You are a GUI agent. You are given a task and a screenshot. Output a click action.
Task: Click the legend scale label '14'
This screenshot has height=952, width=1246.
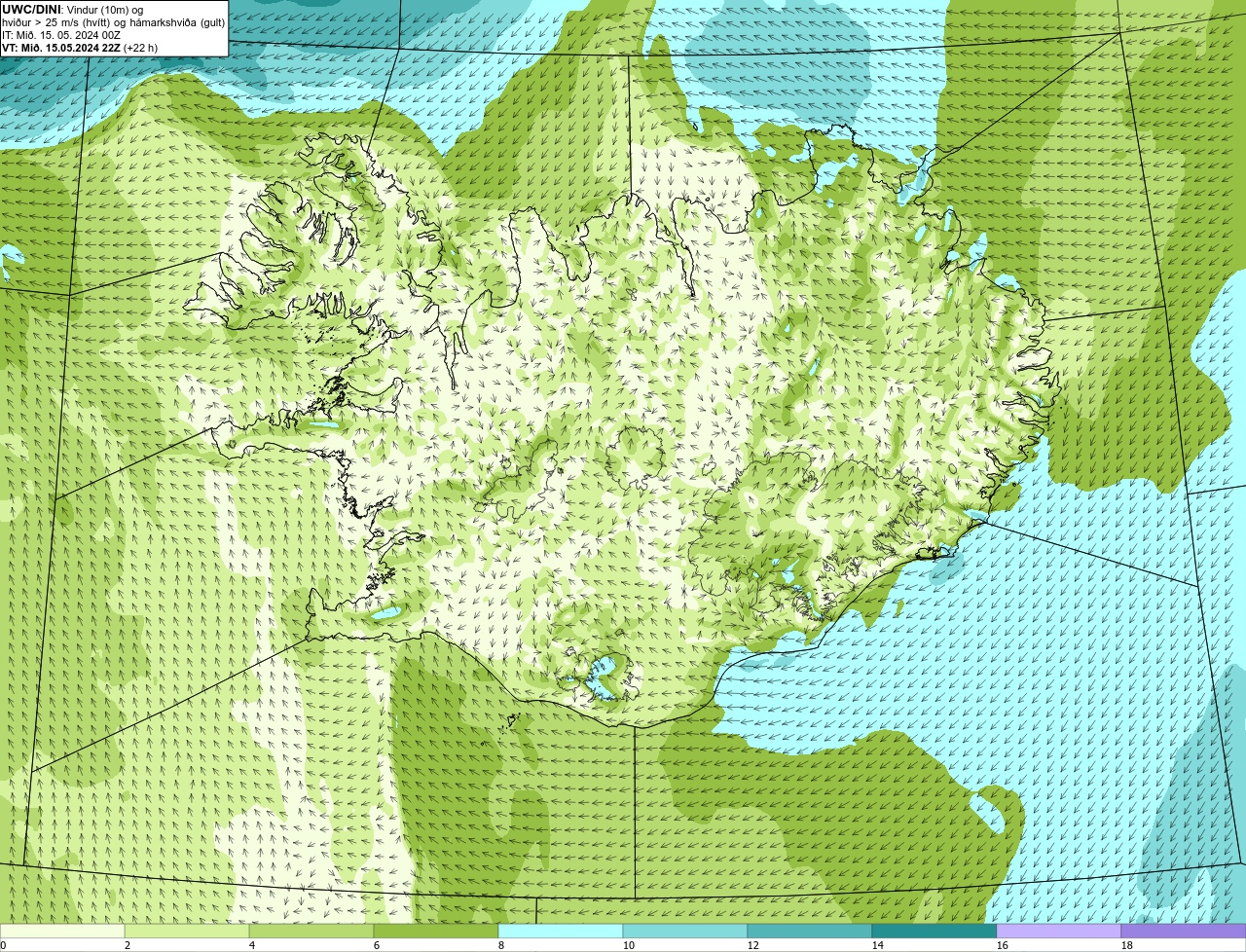(878, 945)
